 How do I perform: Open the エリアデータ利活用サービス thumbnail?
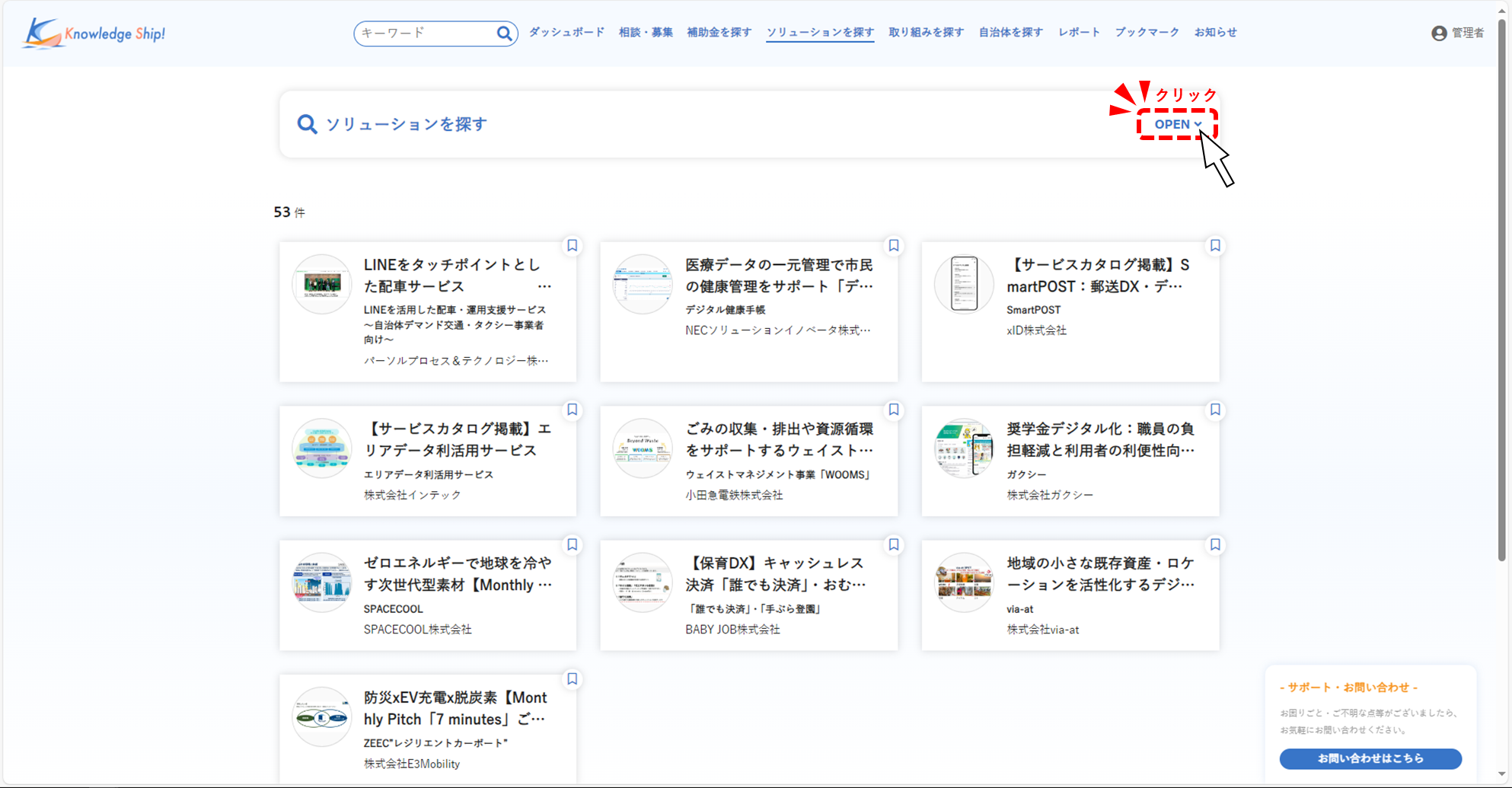point(322,448)
